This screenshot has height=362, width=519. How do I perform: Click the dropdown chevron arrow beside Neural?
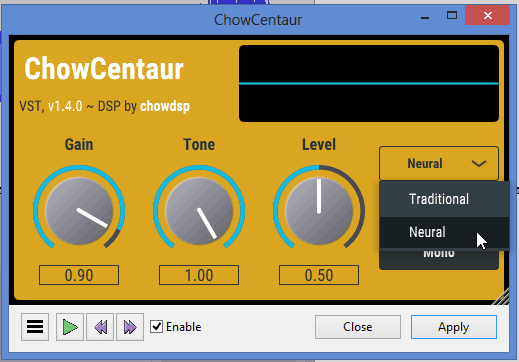tap(479, 163)
